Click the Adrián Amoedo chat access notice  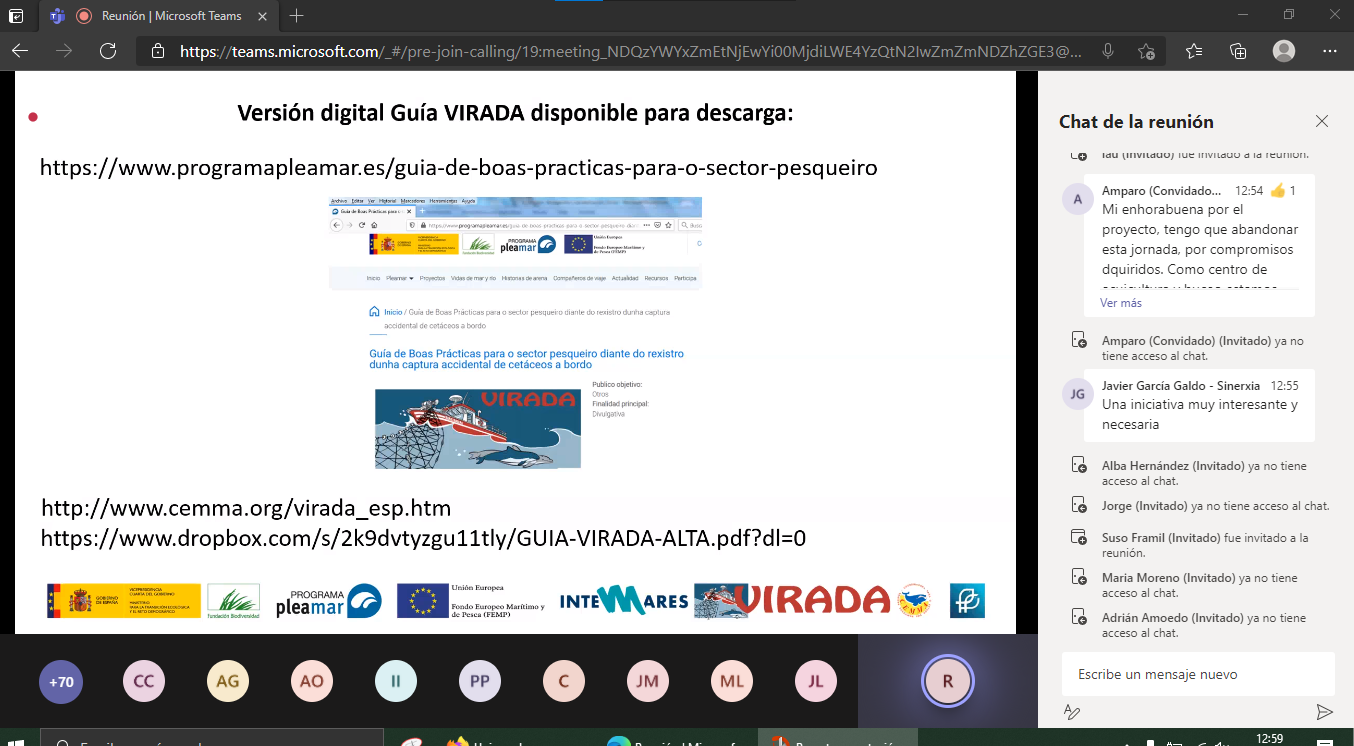(x=1204, y=625)
